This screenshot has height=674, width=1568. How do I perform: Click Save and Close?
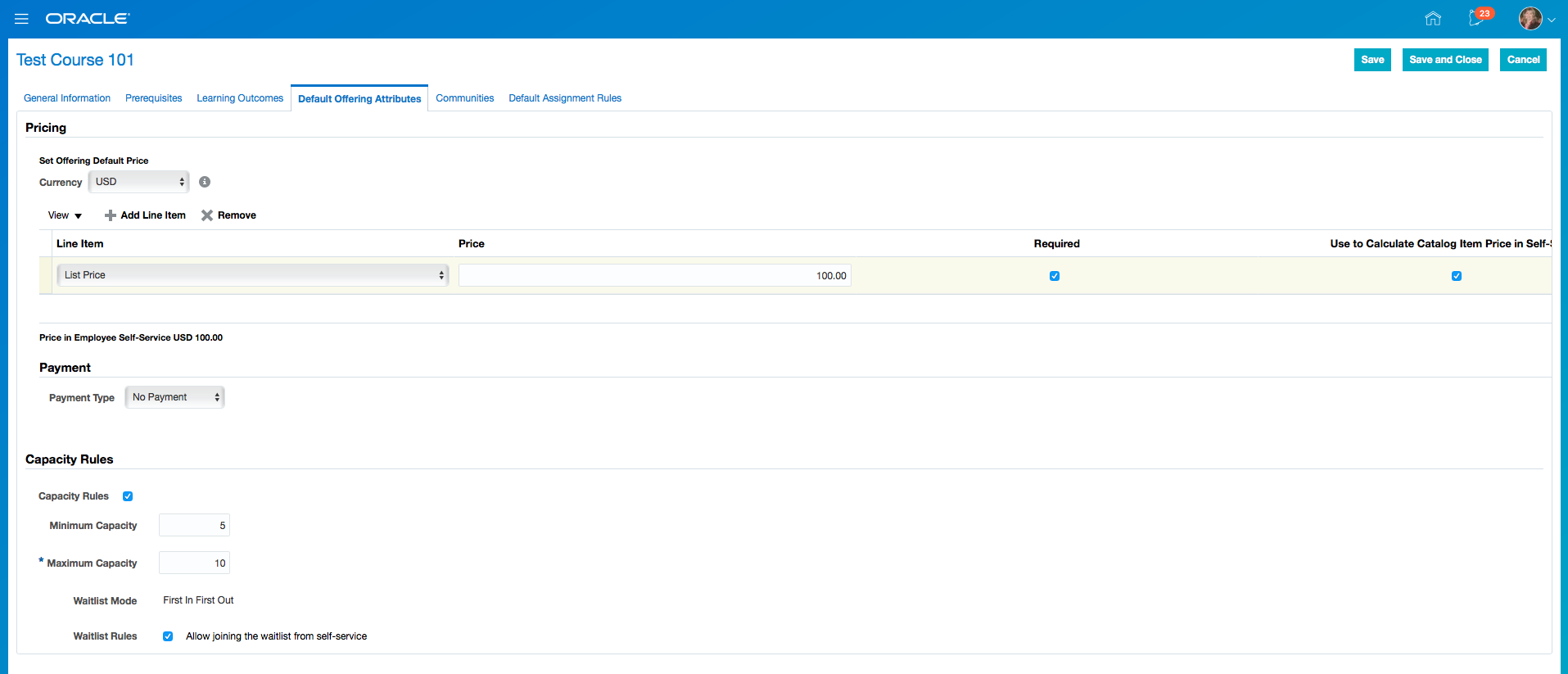[x=1445, y=60]
